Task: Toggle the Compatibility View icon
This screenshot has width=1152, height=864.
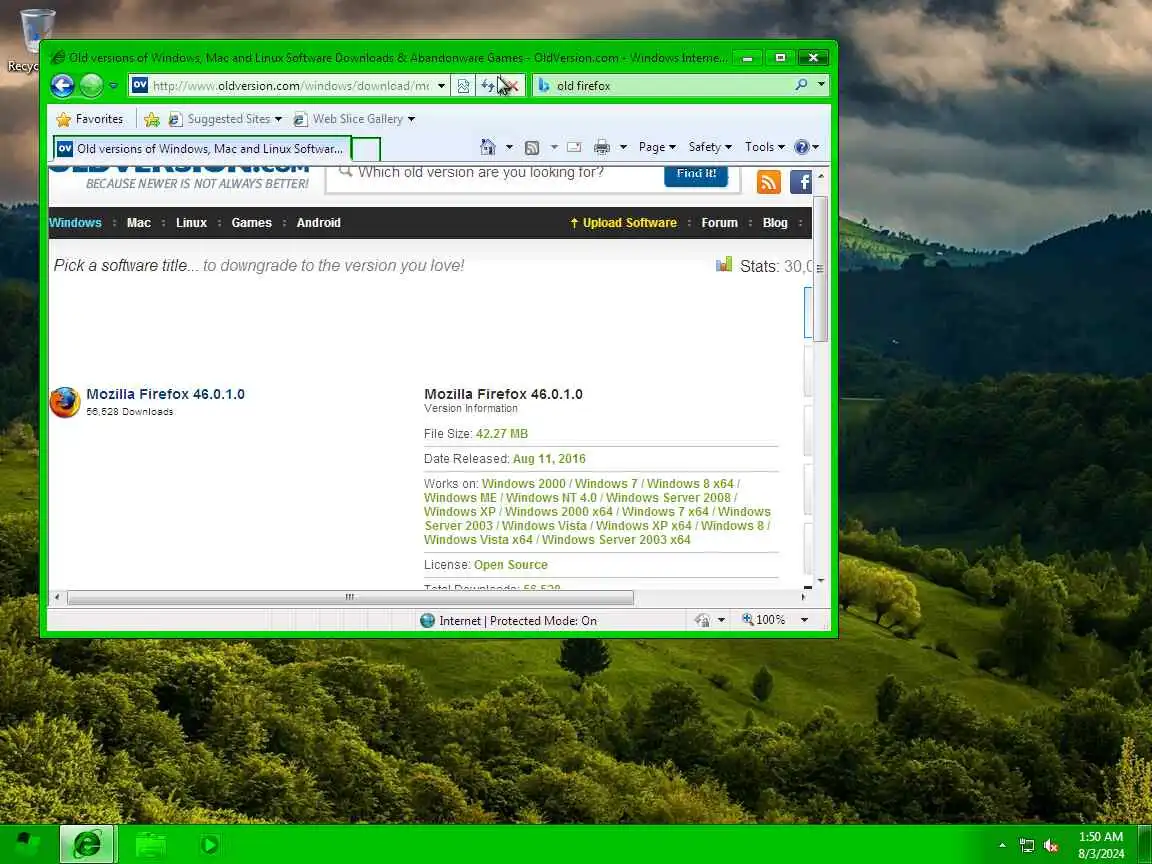Action: [x=464, y=86]
